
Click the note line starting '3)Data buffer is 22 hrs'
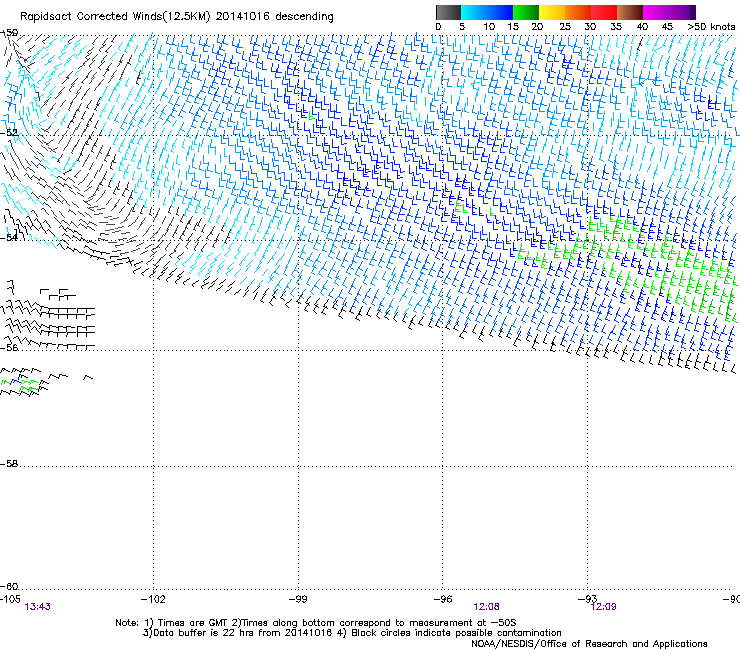coord(352,633)
